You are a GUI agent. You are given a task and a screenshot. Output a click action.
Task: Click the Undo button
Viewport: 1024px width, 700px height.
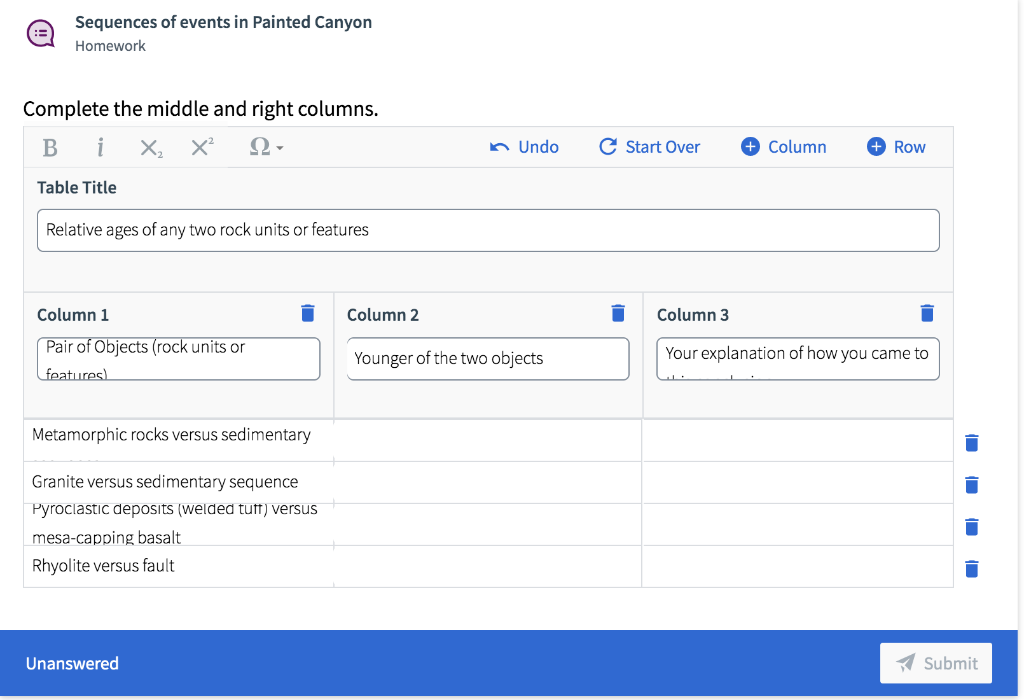[525, 147]
